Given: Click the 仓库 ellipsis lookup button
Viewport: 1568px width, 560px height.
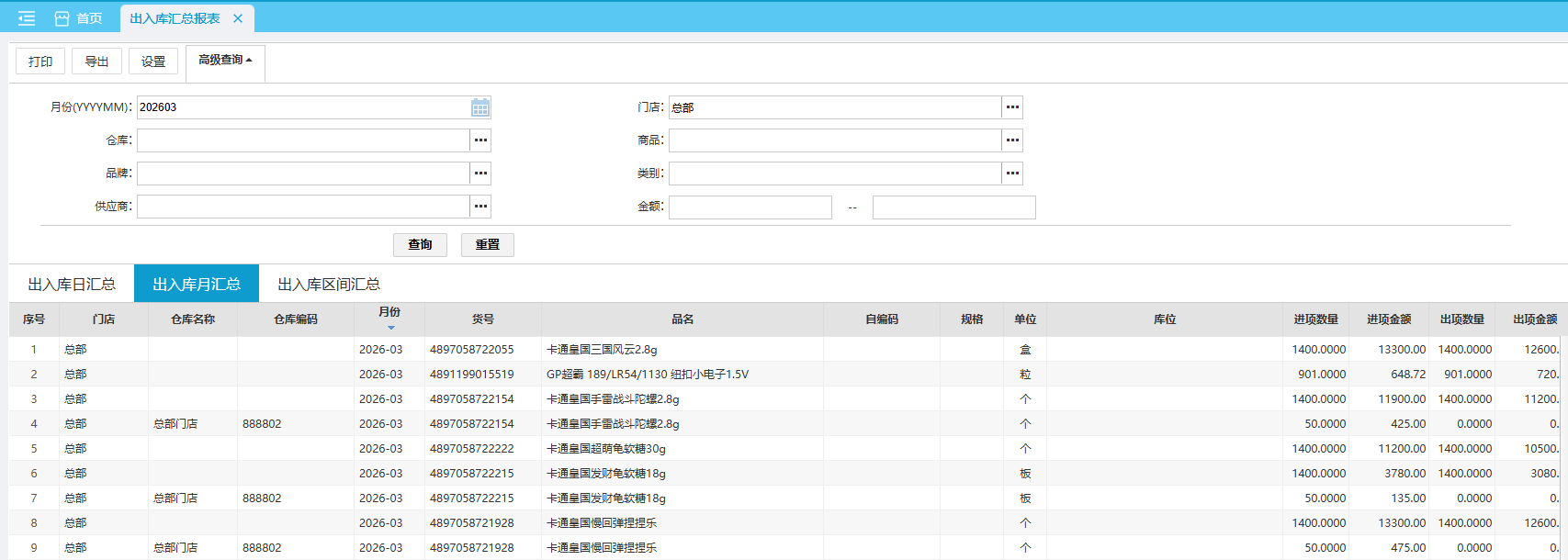Looking at the screenshot, I should [x=480, y=140].
